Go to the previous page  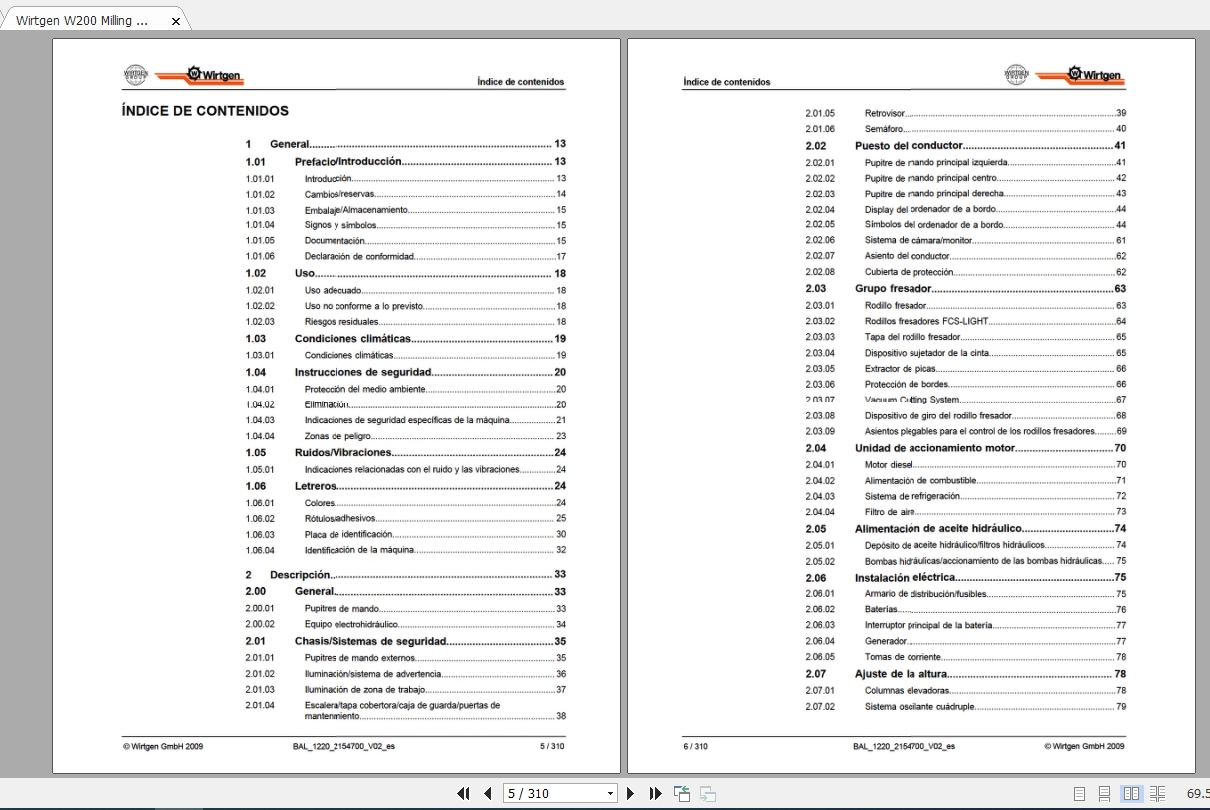[487, 793]
